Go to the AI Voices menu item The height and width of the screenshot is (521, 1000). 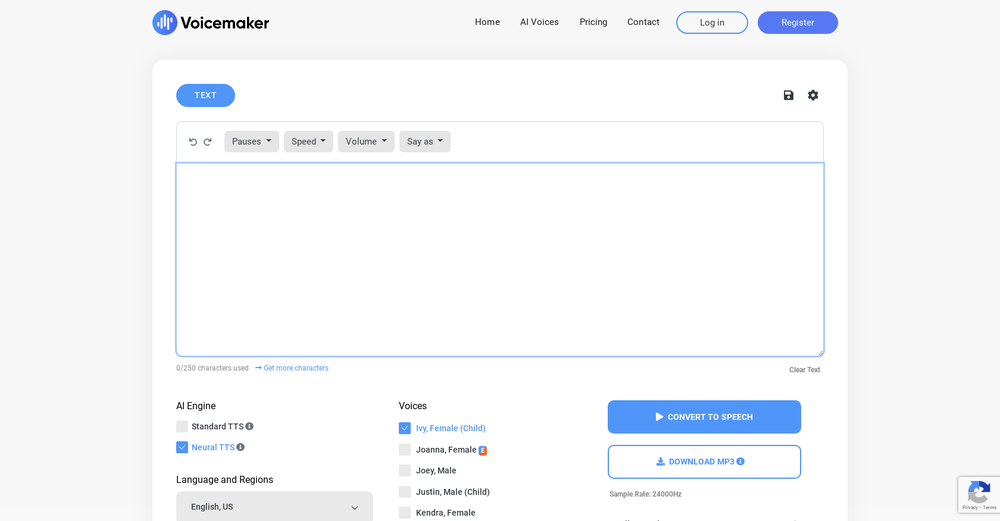point(539,22)
